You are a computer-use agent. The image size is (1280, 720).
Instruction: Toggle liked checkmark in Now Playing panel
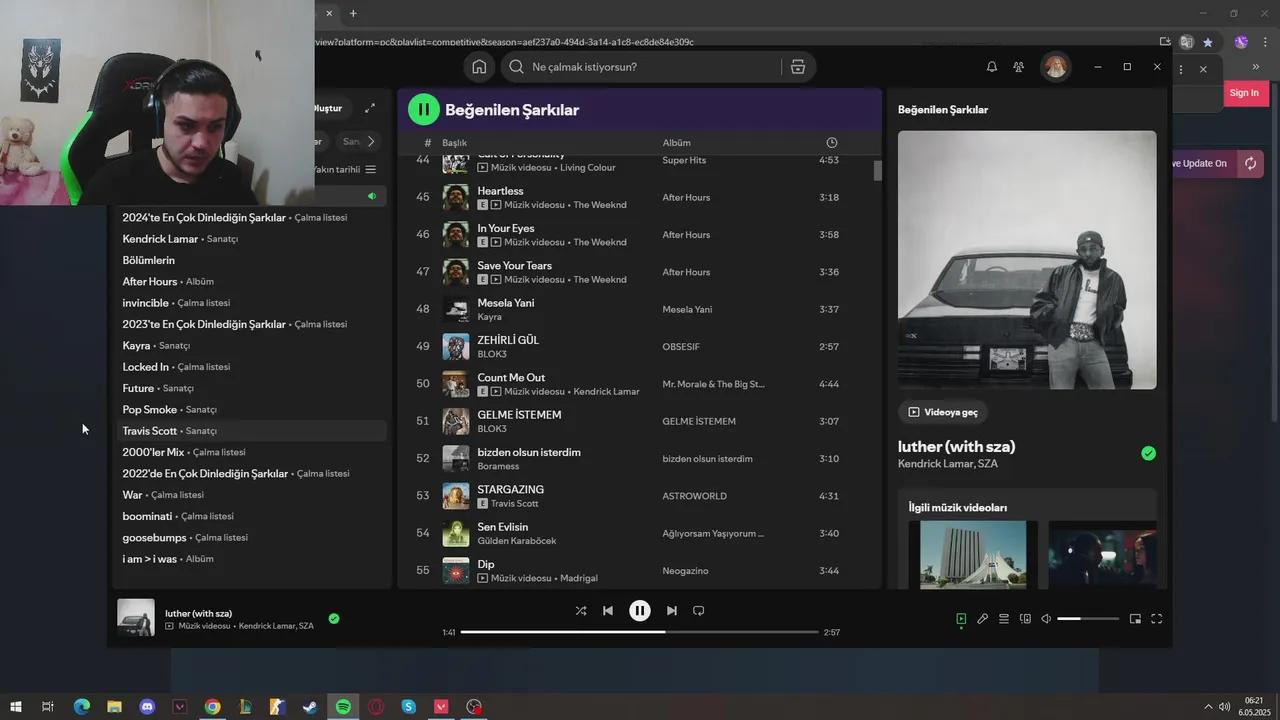pos(1148,453)
